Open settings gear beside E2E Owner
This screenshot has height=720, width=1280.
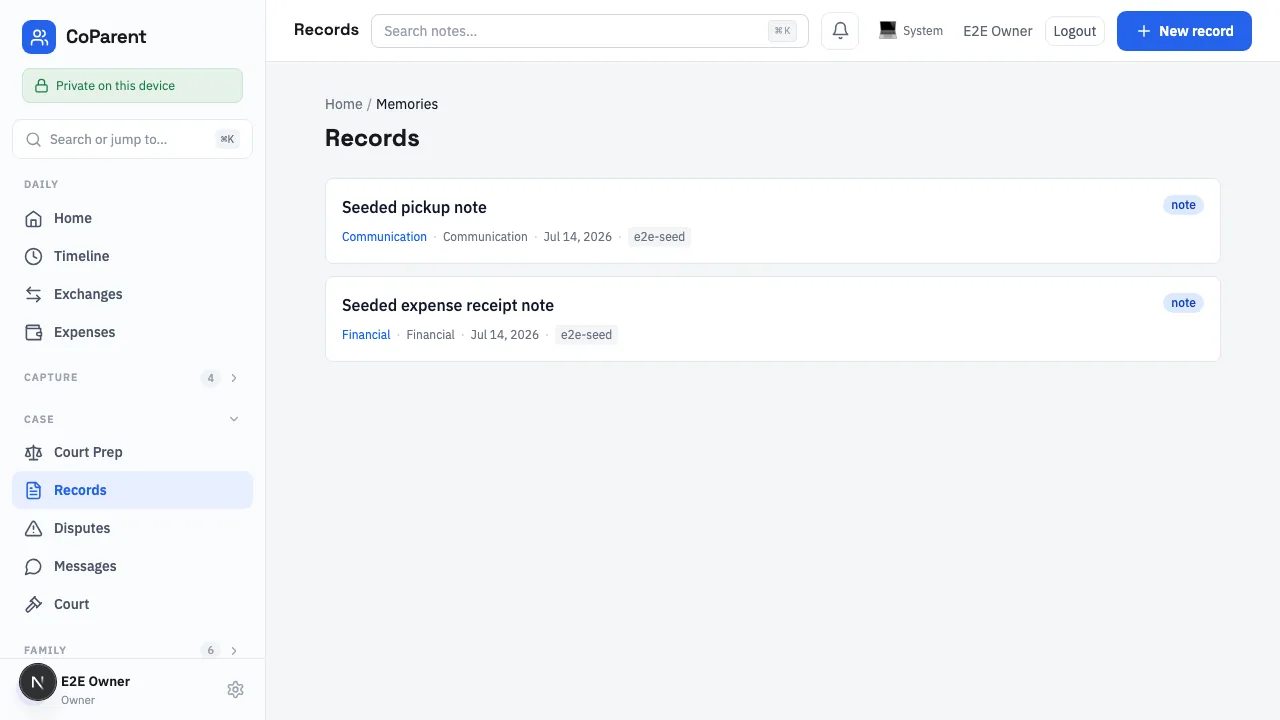(x=235, y=689)
